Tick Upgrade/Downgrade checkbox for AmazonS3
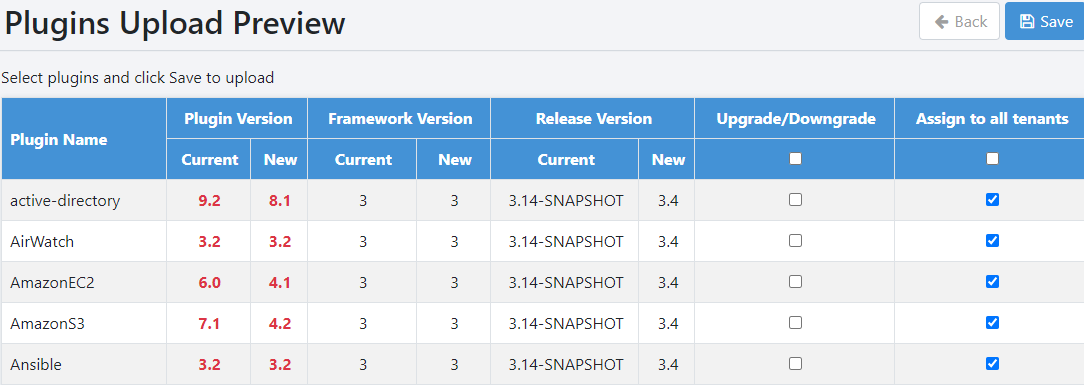1084x385 pixels. [795, 322]
